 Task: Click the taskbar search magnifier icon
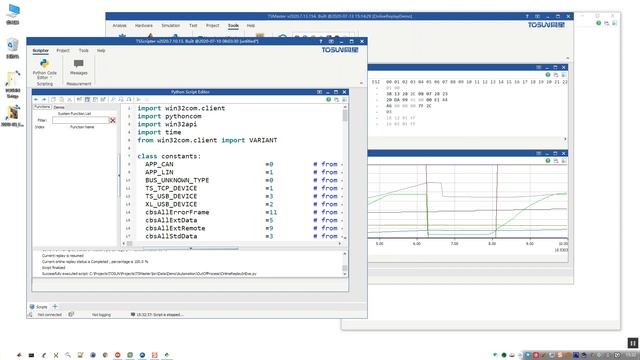68,355
